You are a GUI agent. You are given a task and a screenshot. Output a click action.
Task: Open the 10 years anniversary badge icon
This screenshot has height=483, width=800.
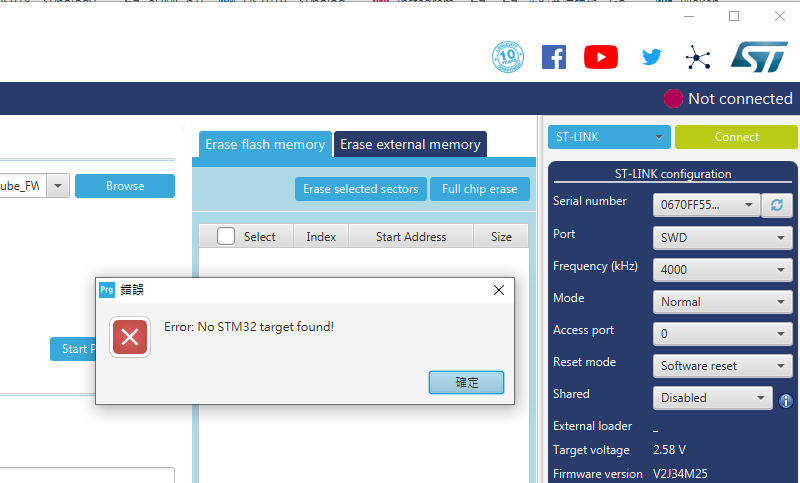pyautogui.click(x=508, y=57)
